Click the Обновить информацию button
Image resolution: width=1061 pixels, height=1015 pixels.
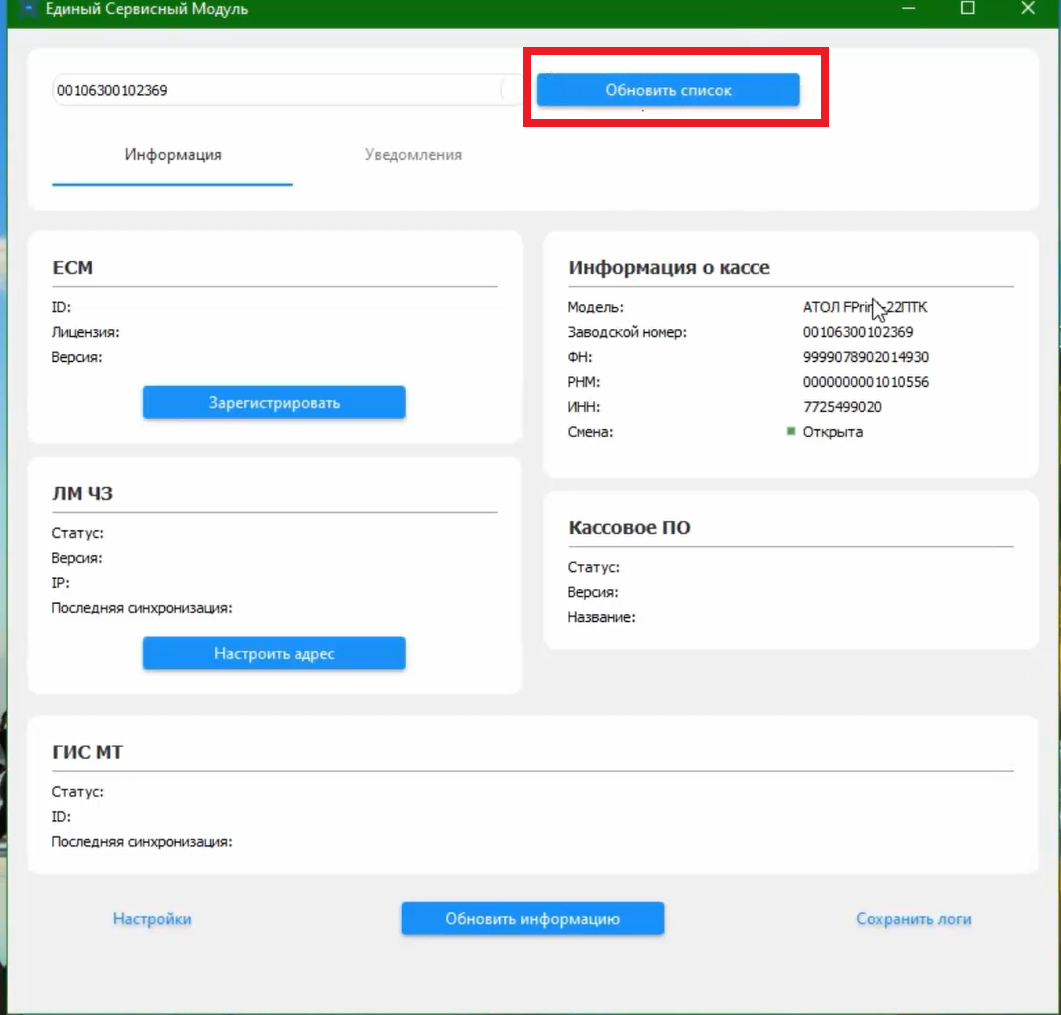click(x=533, y=919)
